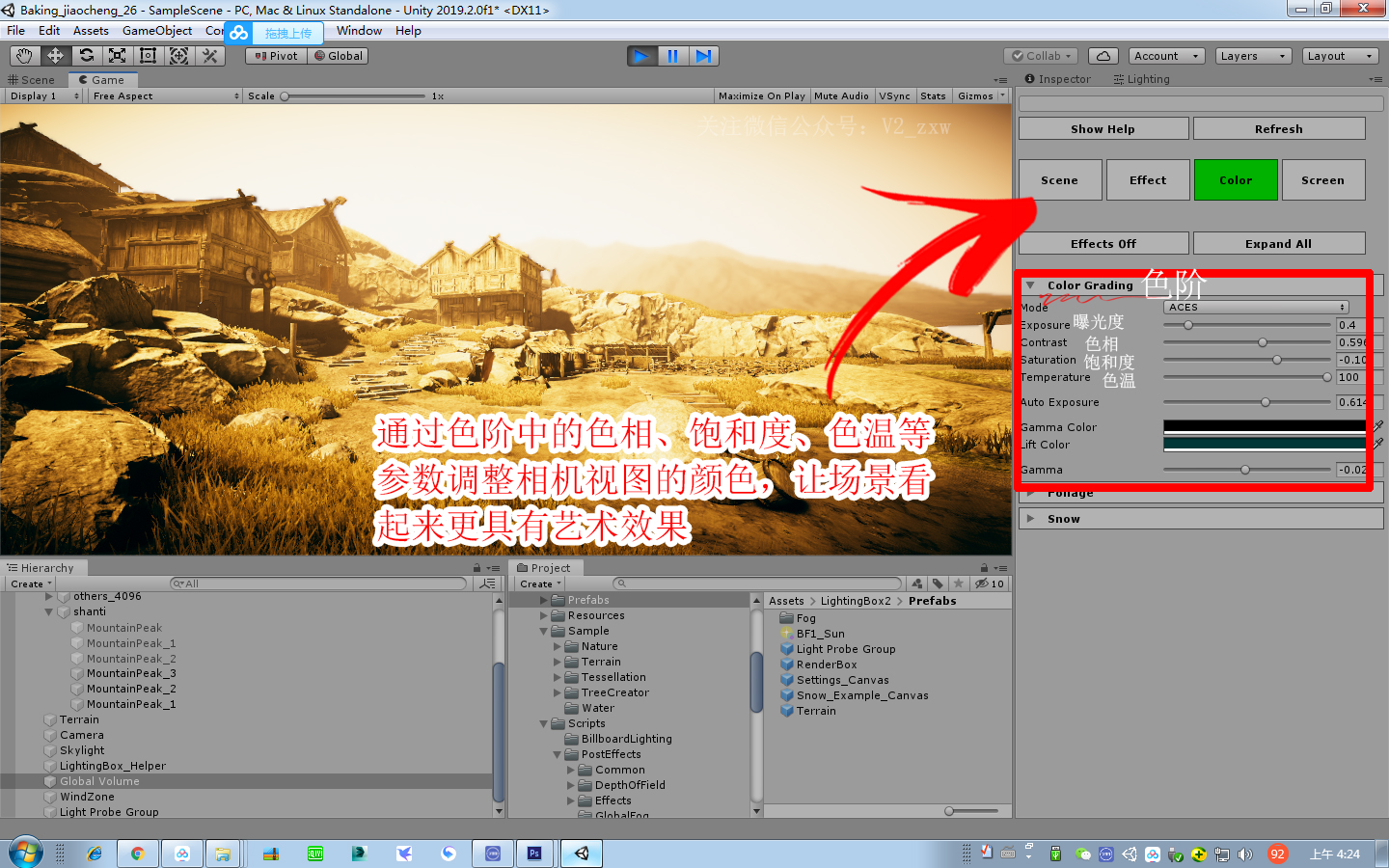Open the Hierarchy Create dropdown
The height and width of the screenshot is (868, 1389).
pos(31,583)
